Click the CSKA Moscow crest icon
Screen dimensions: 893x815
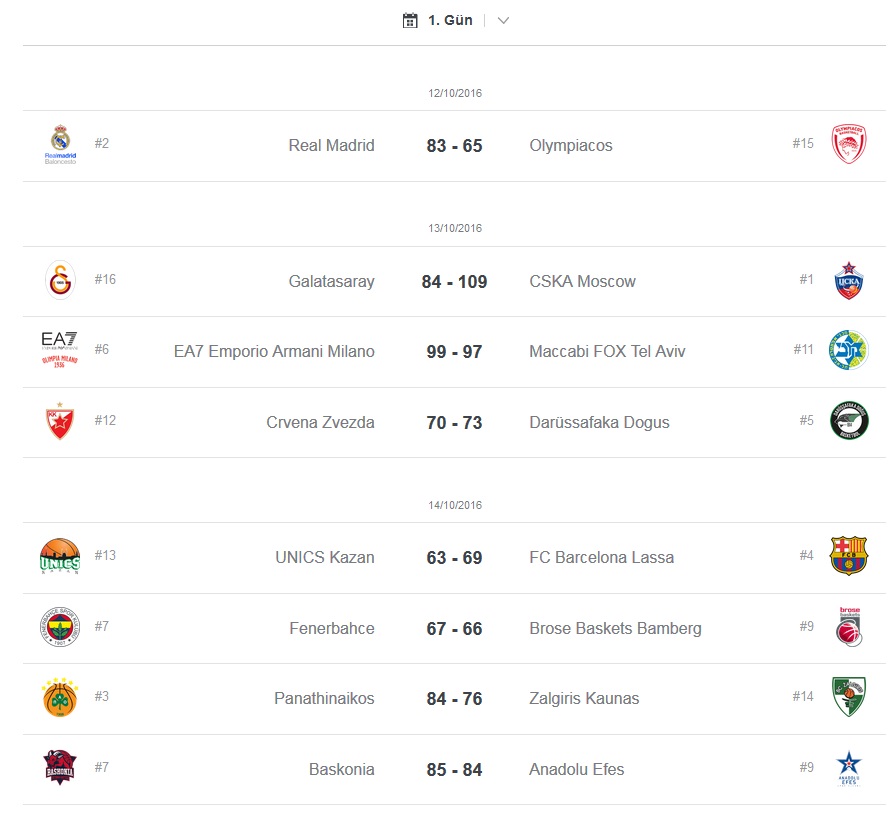pos(849,280)
